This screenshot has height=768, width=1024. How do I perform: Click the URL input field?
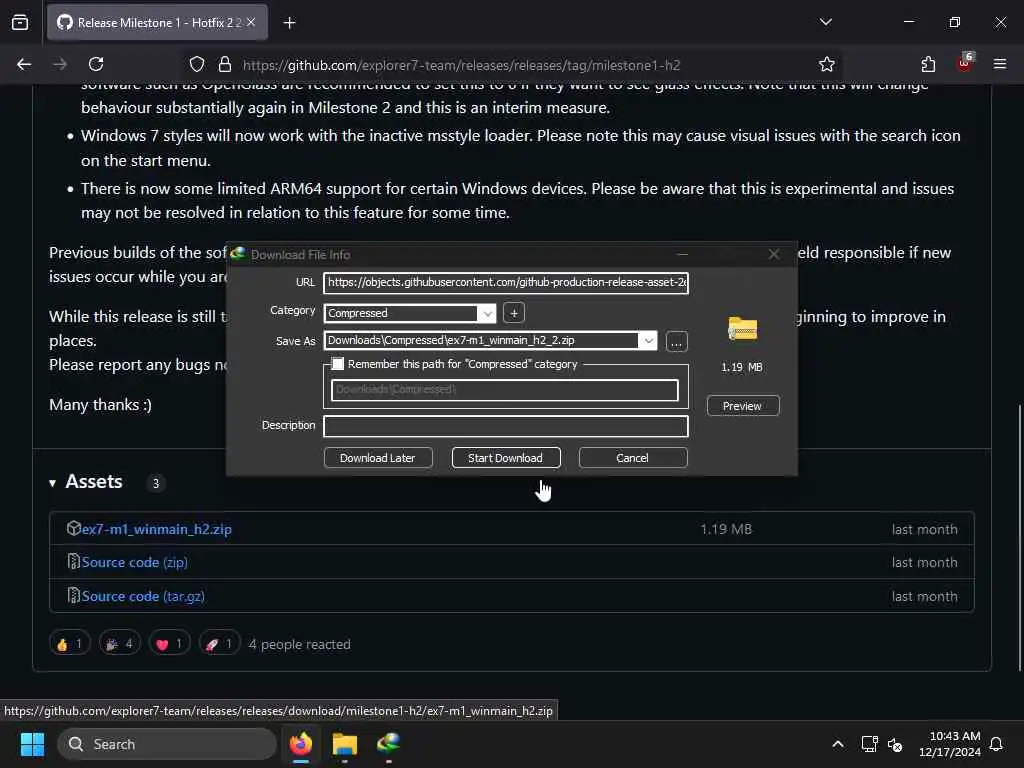(x=505, y=282)
